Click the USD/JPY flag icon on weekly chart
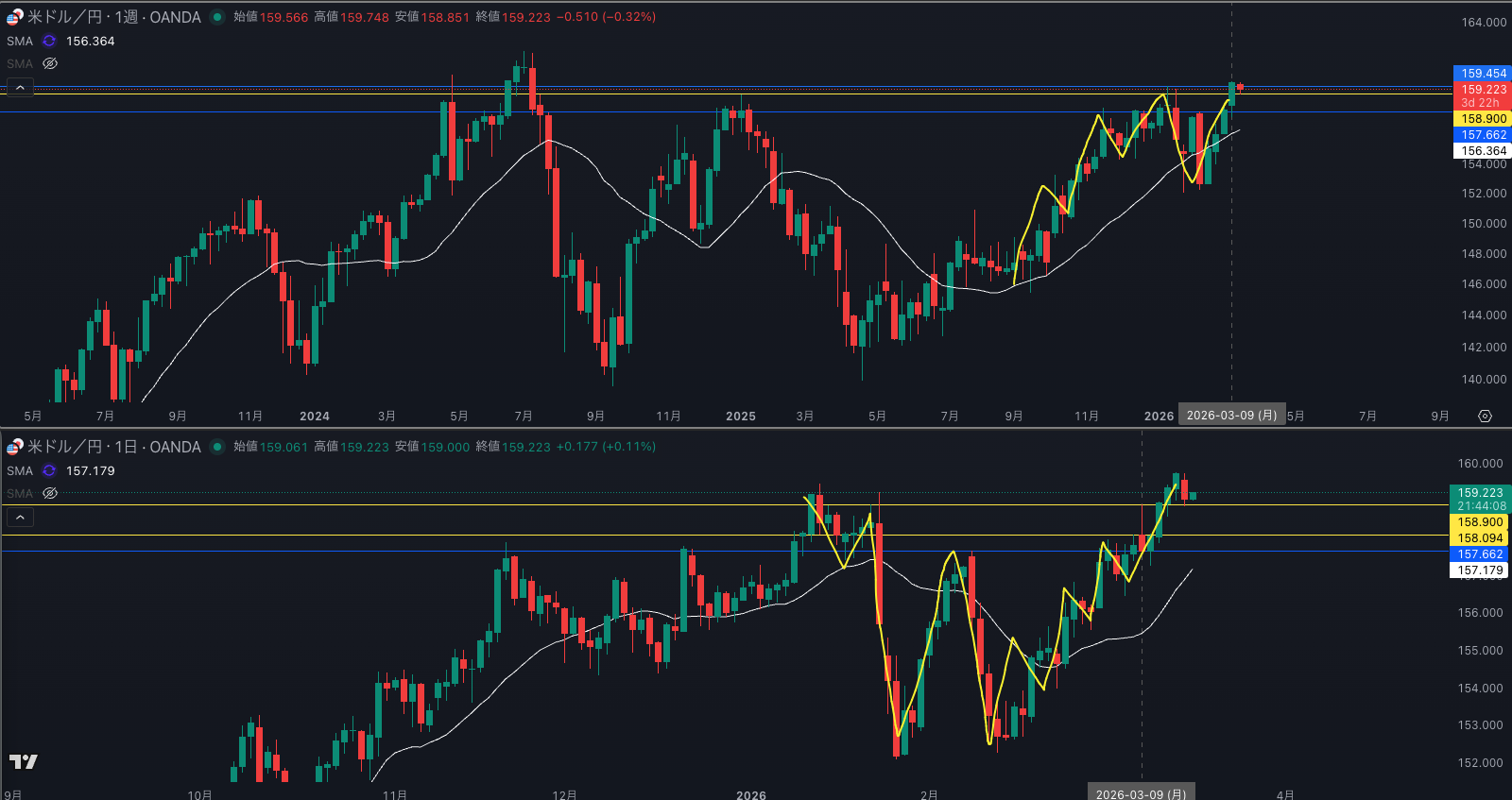The height and width of the screenshot is (800, 1512). coord(14,17)
